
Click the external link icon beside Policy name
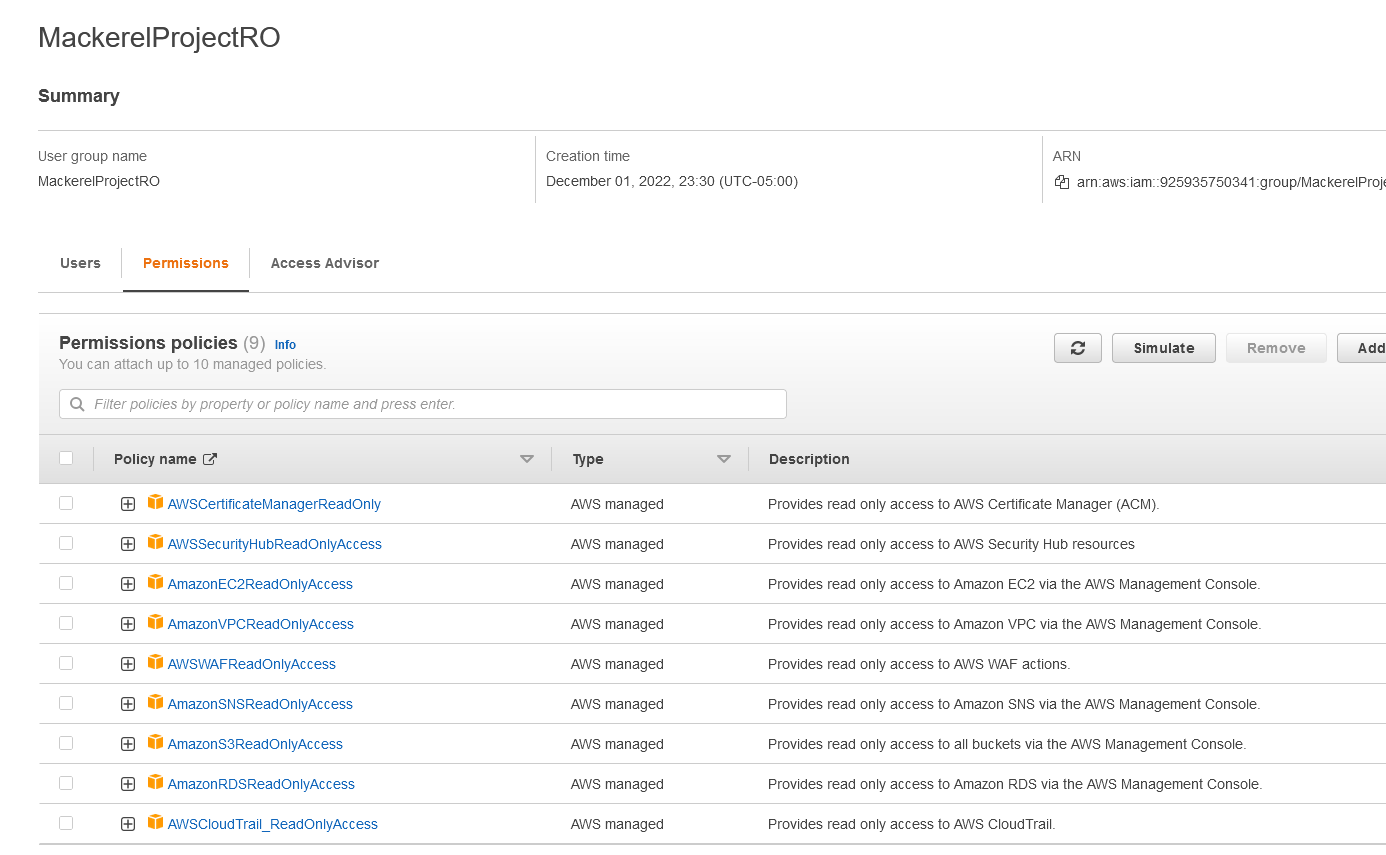pyautogui.click(x=210, y=459)
